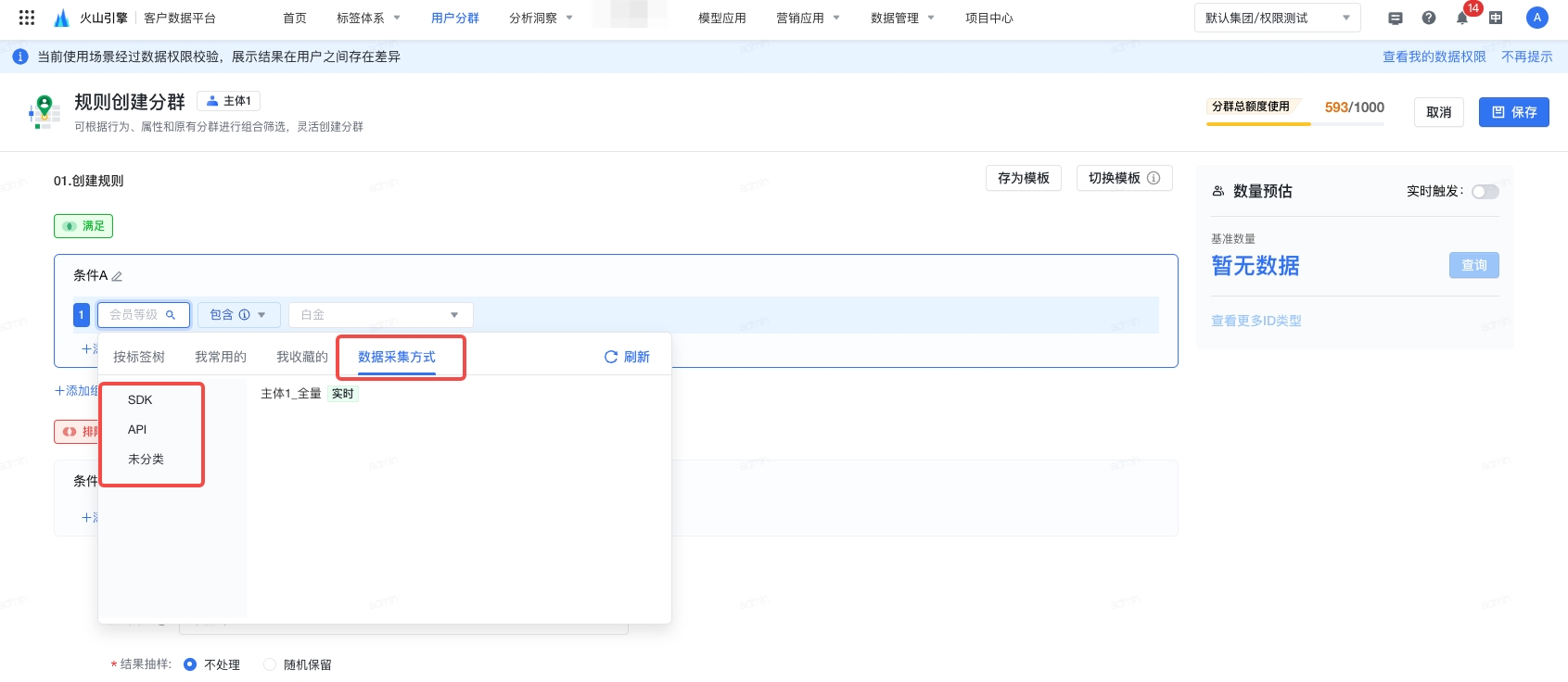Image resolution: width=1568 pixels, height=682 pixels.
Task: Click the 存为模板 button
Action: 1024,178
